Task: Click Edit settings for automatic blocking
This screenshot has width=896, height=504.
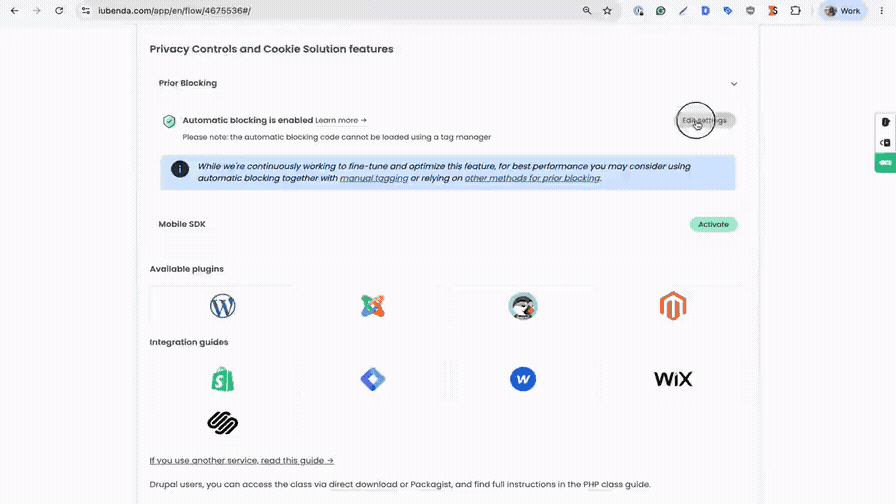Action: point(705,121)
